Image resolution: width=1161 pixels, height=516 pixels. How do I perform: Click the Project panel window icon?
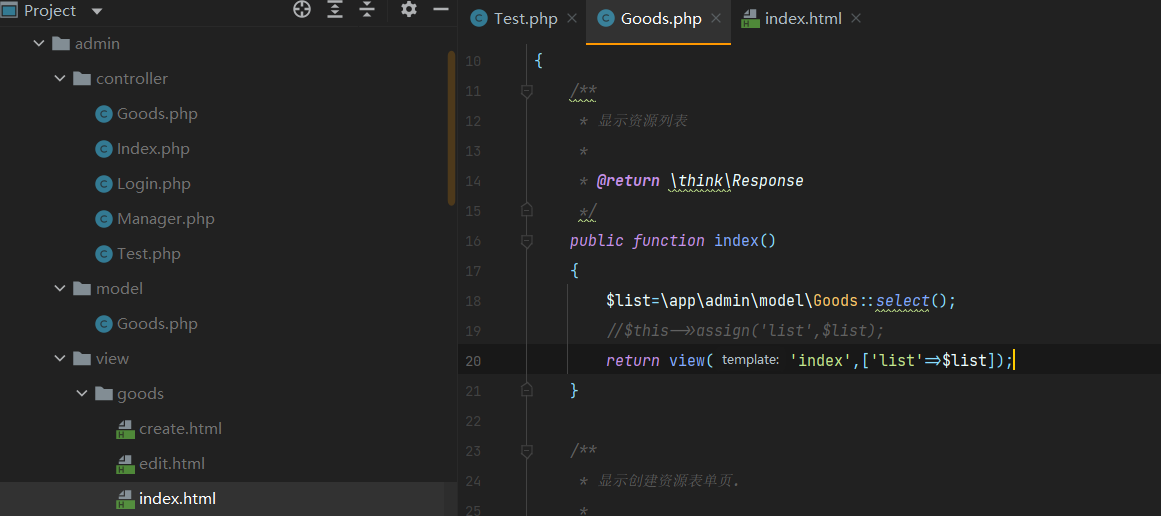[x=9, y=10]
